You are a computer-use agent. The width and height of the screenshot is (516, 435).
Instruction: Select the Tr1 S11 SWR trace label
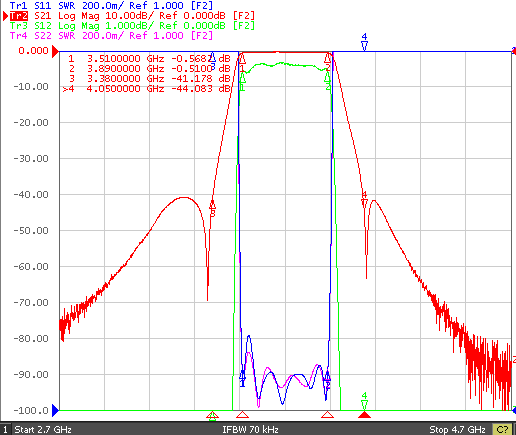point(111,5)
